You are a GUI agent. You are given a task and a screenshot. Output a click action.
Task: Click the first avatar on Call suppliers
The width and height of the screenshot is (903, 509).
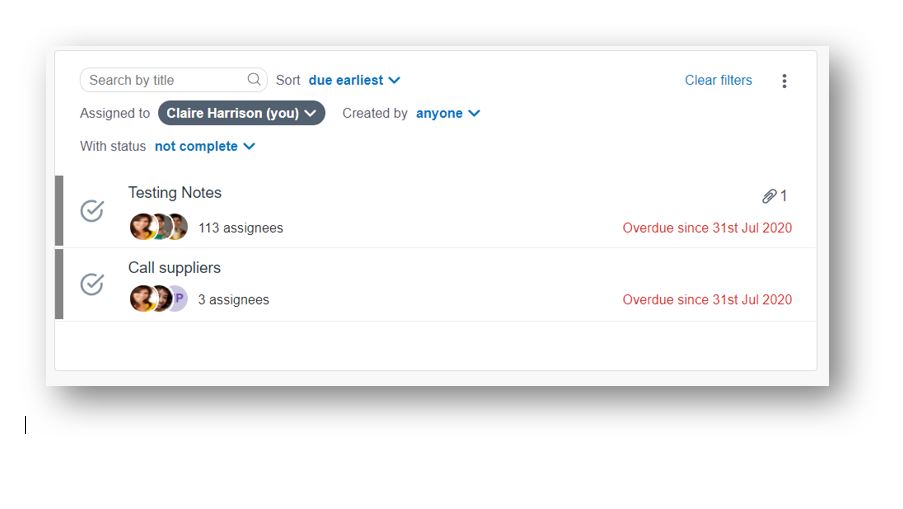[142, 298]
